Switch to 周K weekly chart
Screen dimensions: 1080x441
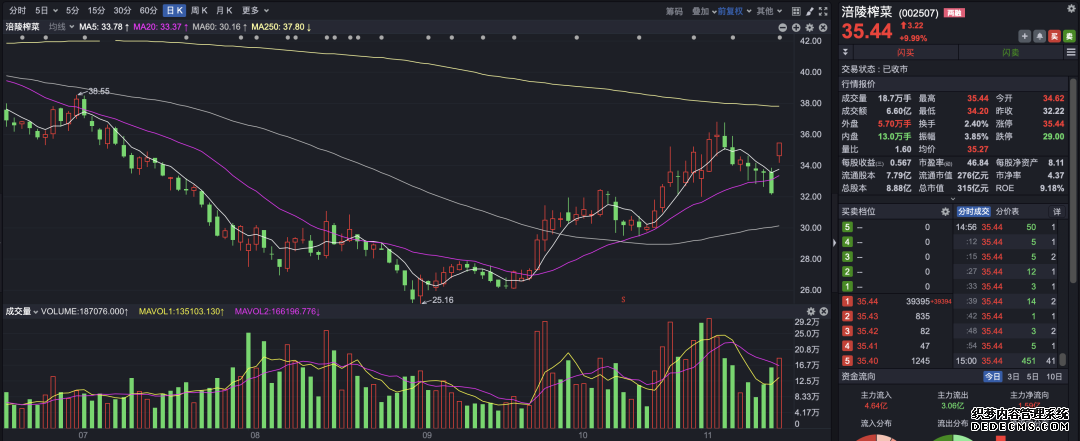tap(199, 10)
